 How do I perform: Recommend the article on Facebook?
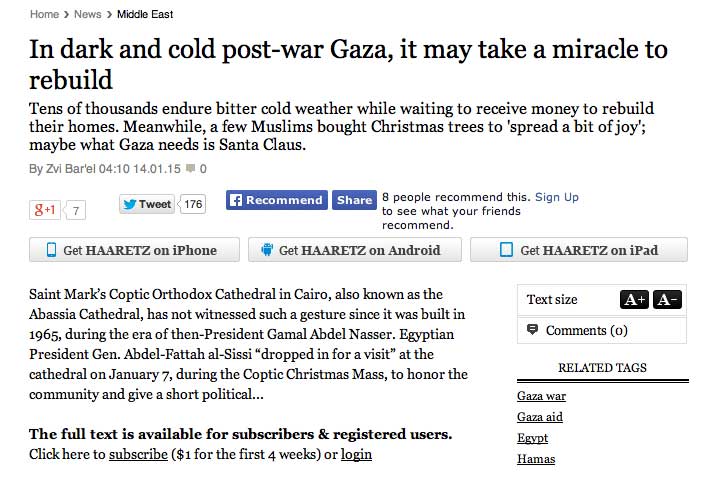click(x=276, y=200)
